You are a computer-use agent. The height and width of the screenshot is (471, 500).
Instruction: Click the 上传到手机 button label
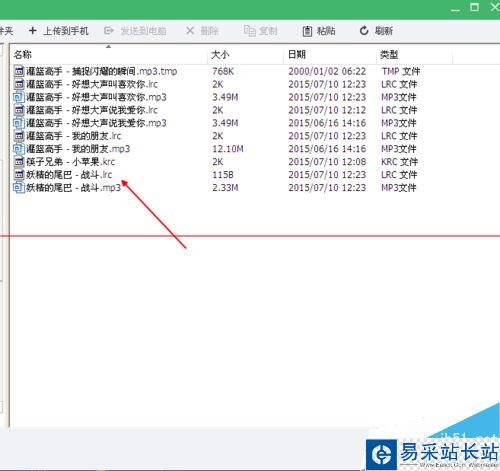tap(66, 31)
